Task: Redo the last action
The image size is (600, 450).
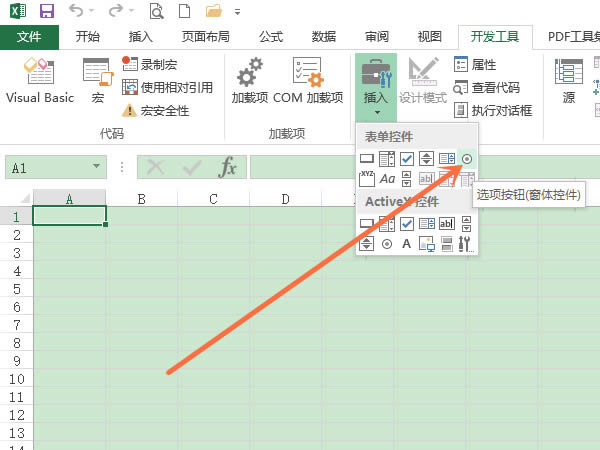Action: [116, 11]
